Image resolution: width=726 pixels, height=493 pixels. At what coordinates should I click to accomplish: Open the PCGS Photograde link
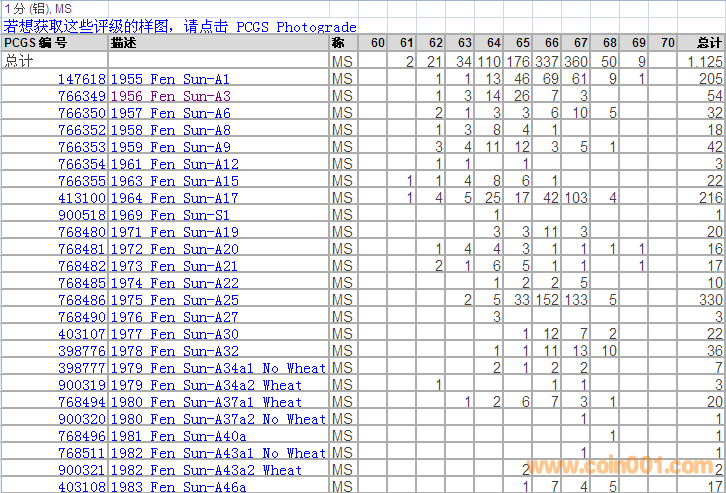pyautogui.click(x=296, y=27)
